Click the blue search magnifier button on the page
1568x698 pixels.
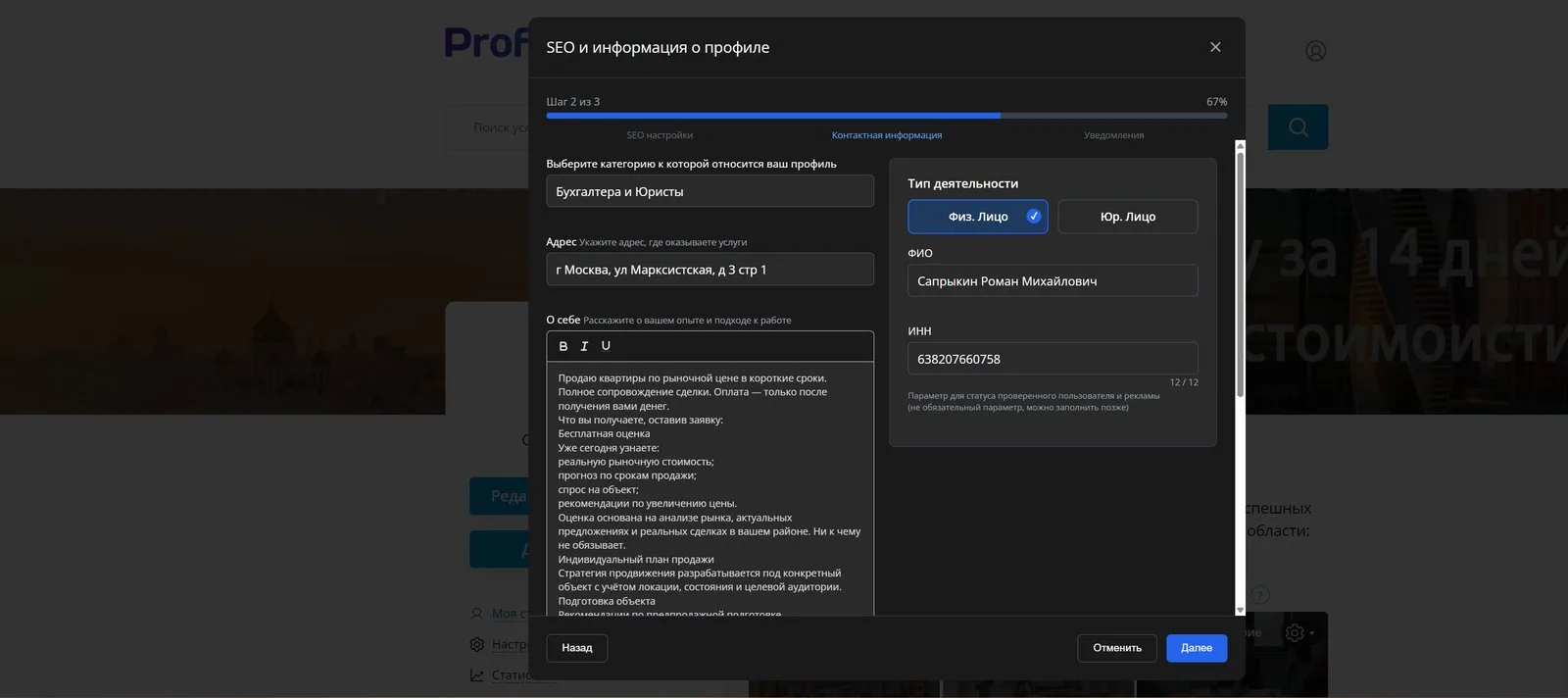[x=1298, y=127]
